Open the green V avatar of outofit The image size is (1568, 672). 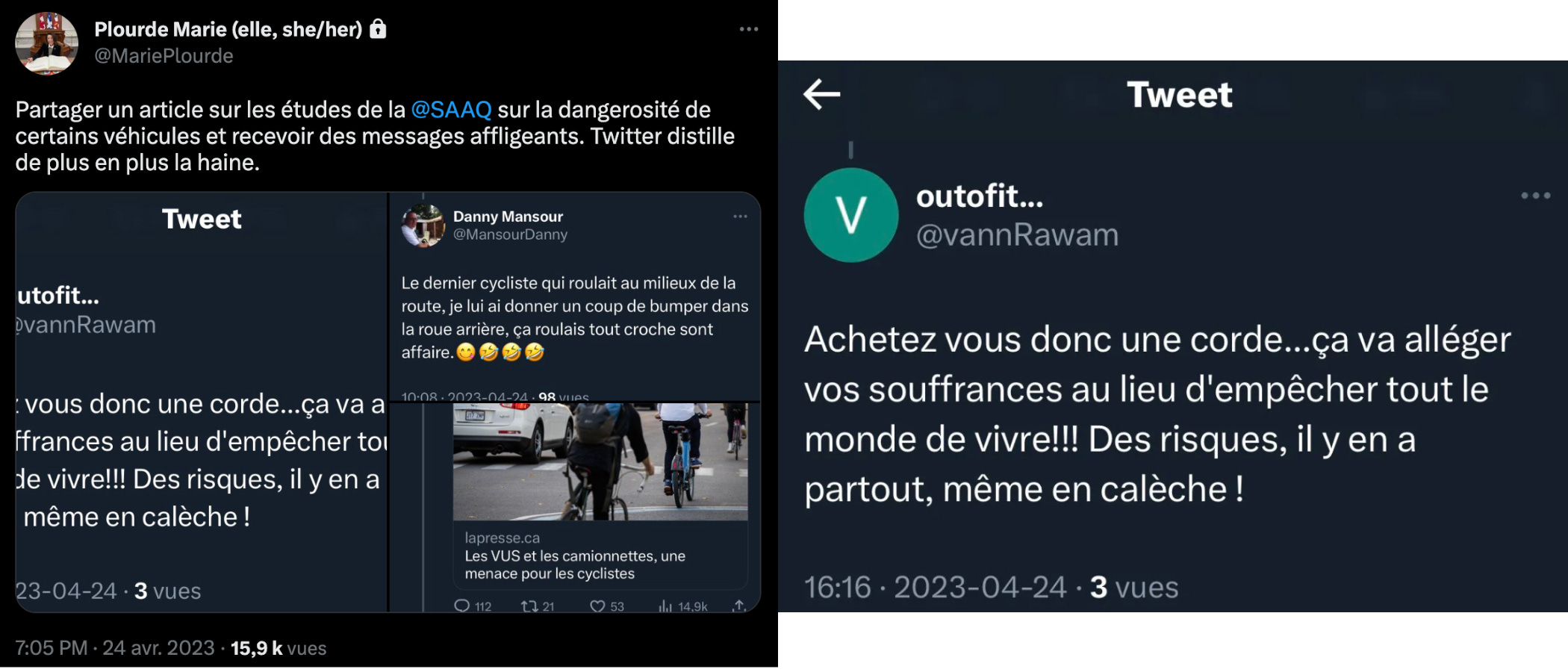pyautogui.click(x=850, y=215)
